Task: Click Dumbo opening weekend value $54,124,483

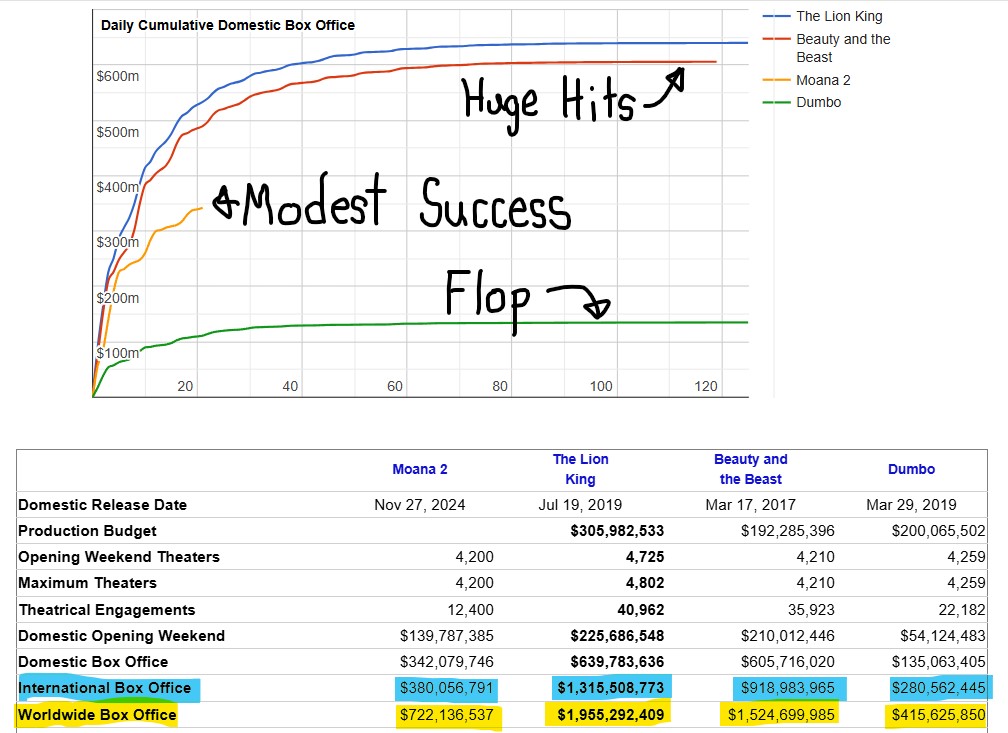Action: (935, 636)
